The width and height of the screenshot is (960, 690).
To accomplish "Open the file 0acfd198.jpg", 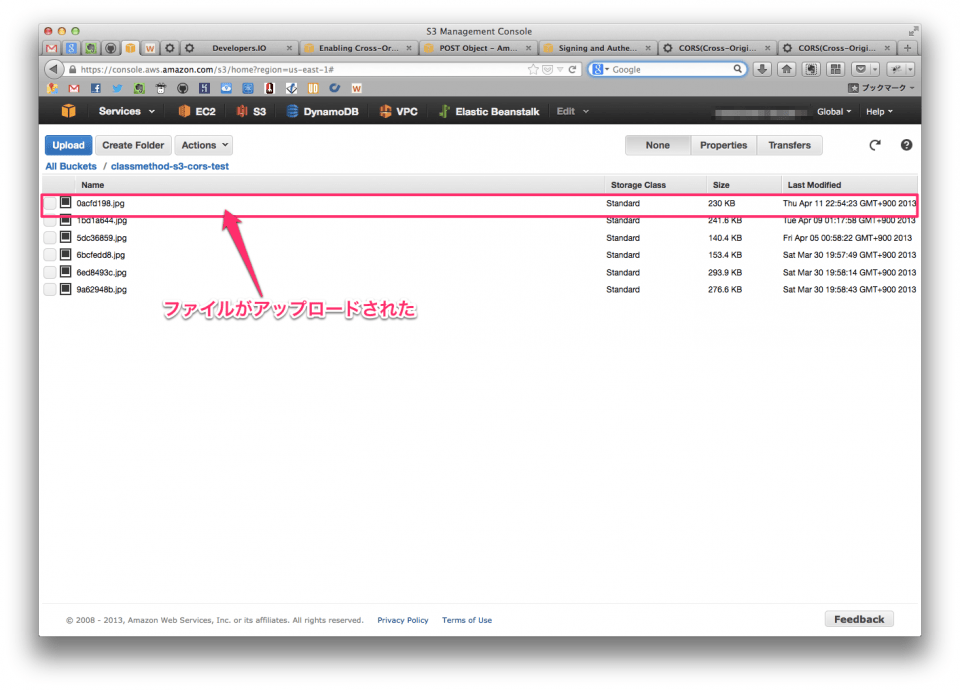I will [100, 203].
